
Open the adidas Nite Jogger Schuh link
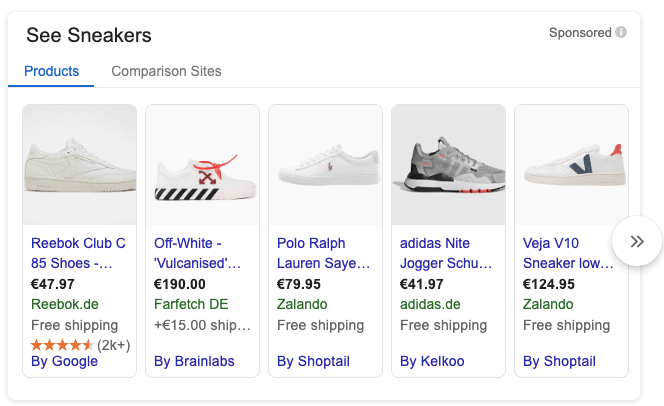click(446, 253)
